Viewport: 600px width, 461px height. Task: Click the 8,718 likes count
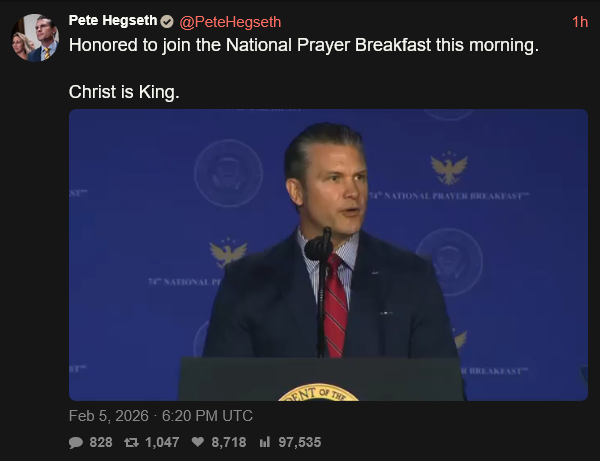pyautogui.click(x=229, y=442)
